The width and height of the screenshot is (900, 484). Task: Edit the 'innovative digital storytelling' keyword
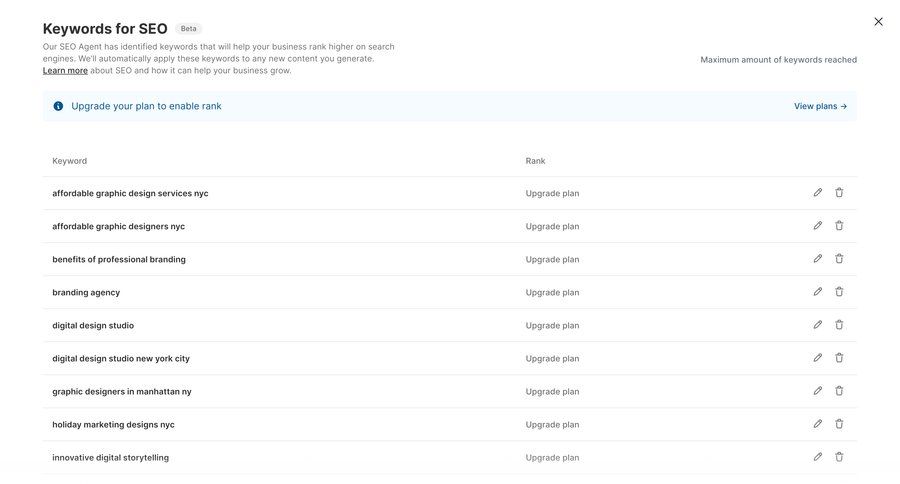(x=817, y=457)
